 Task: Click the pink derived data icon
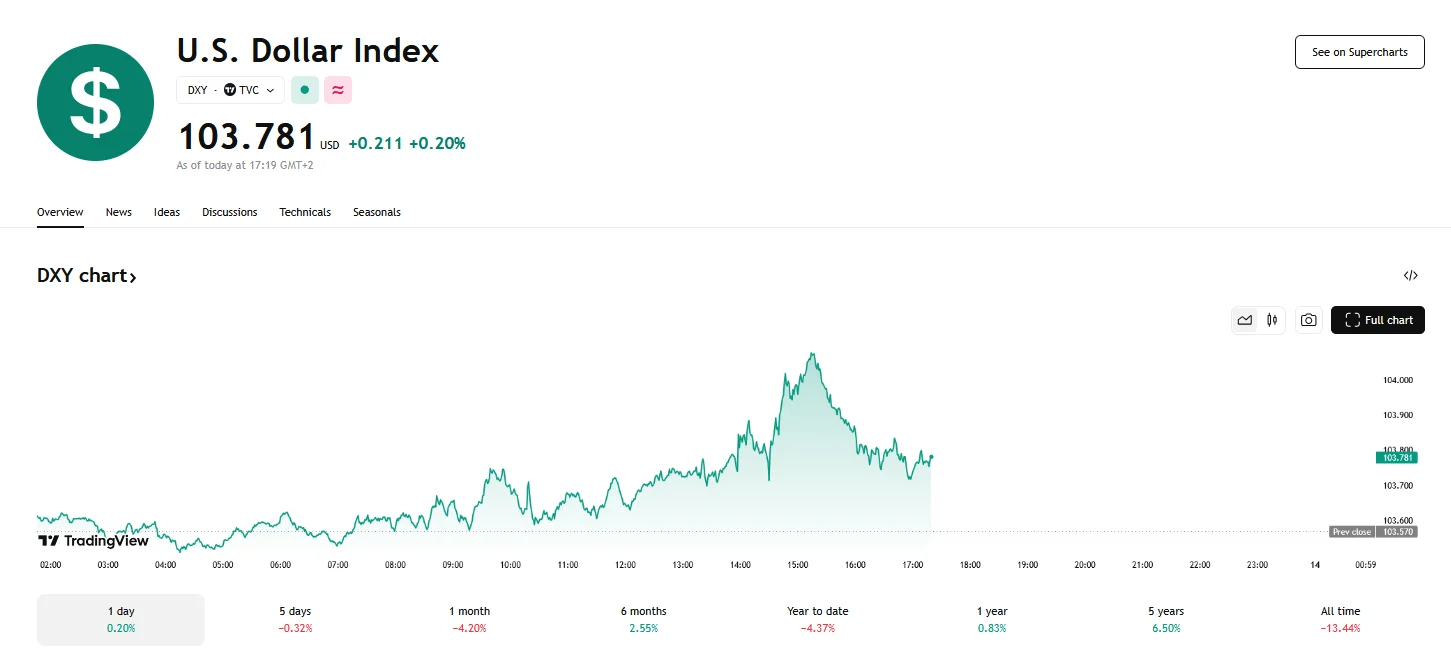coord(338,90)
